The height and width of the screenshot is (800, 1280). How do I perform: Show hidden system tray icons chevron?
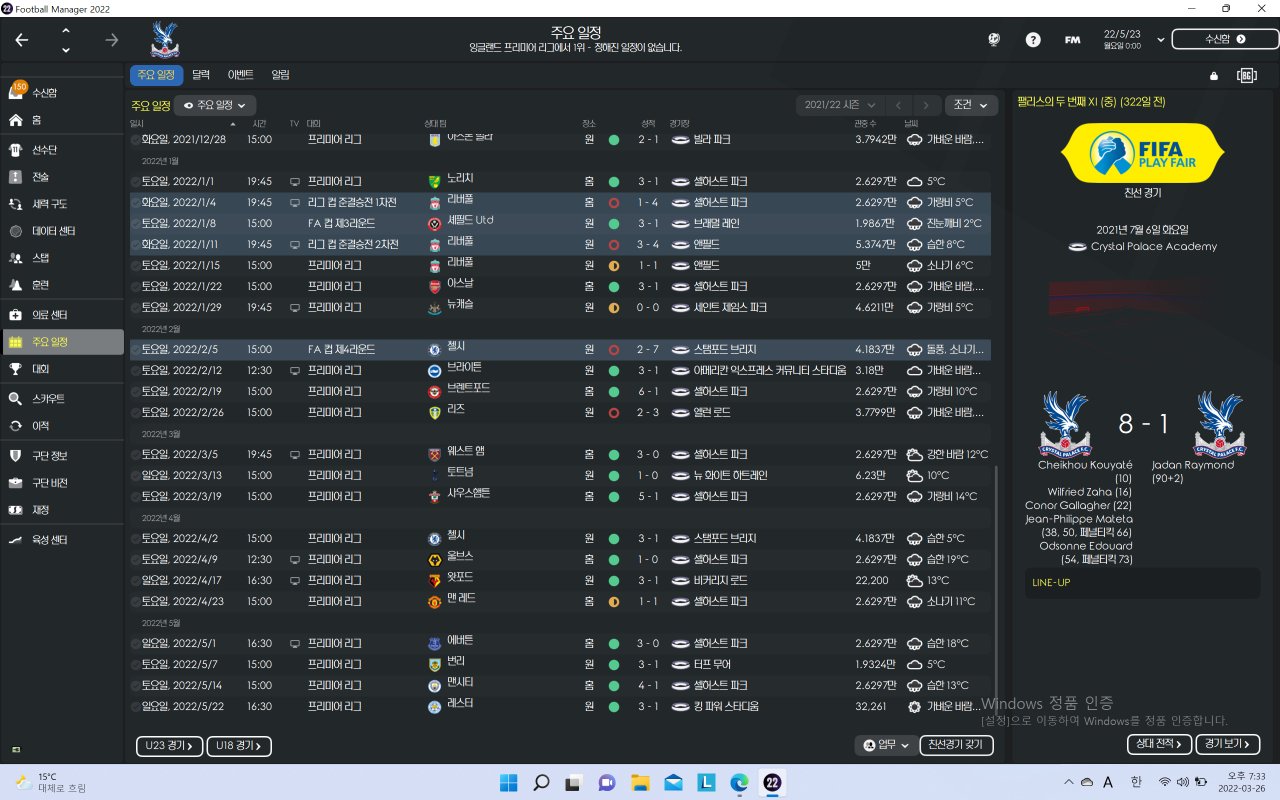click(1068, 782)
